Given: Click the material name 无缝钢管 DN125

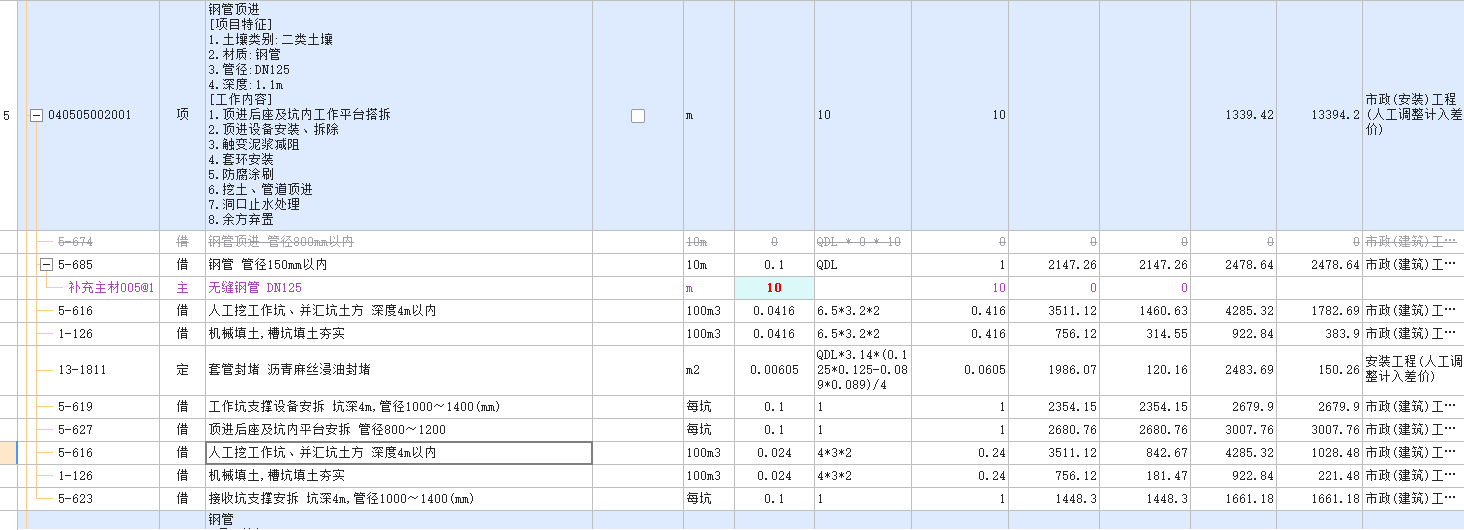Looking at the screenshot, I should (x=255, y=288).
